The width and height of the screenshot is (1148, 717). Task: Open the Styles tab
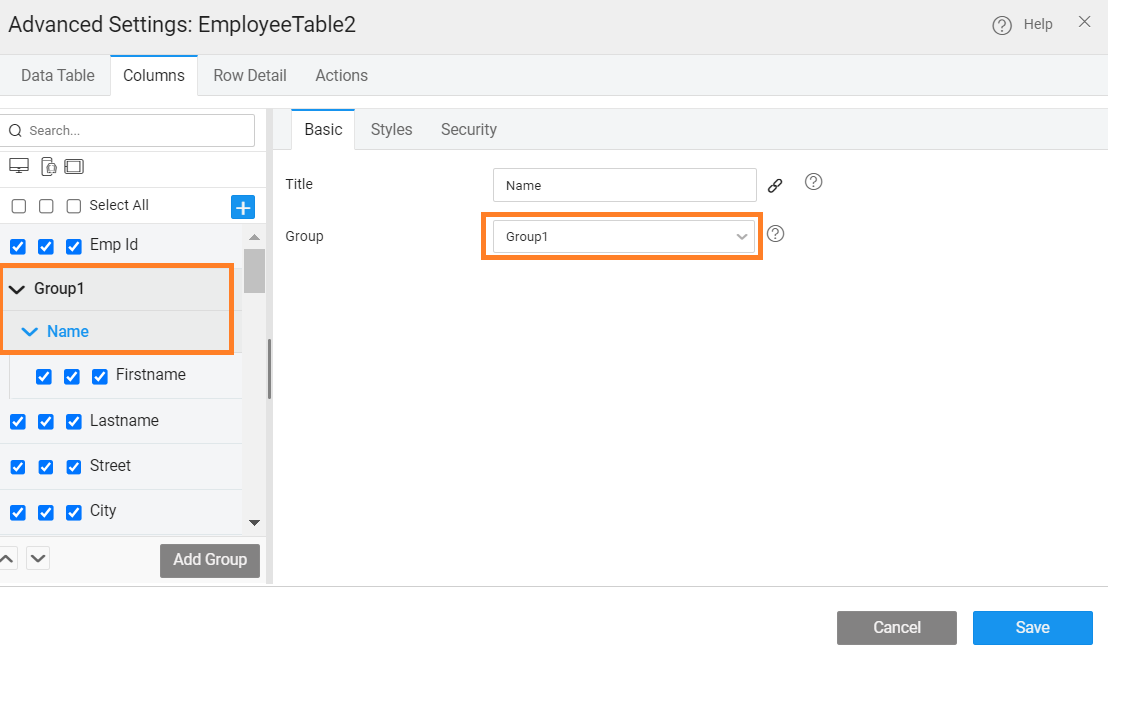point(391,130)
